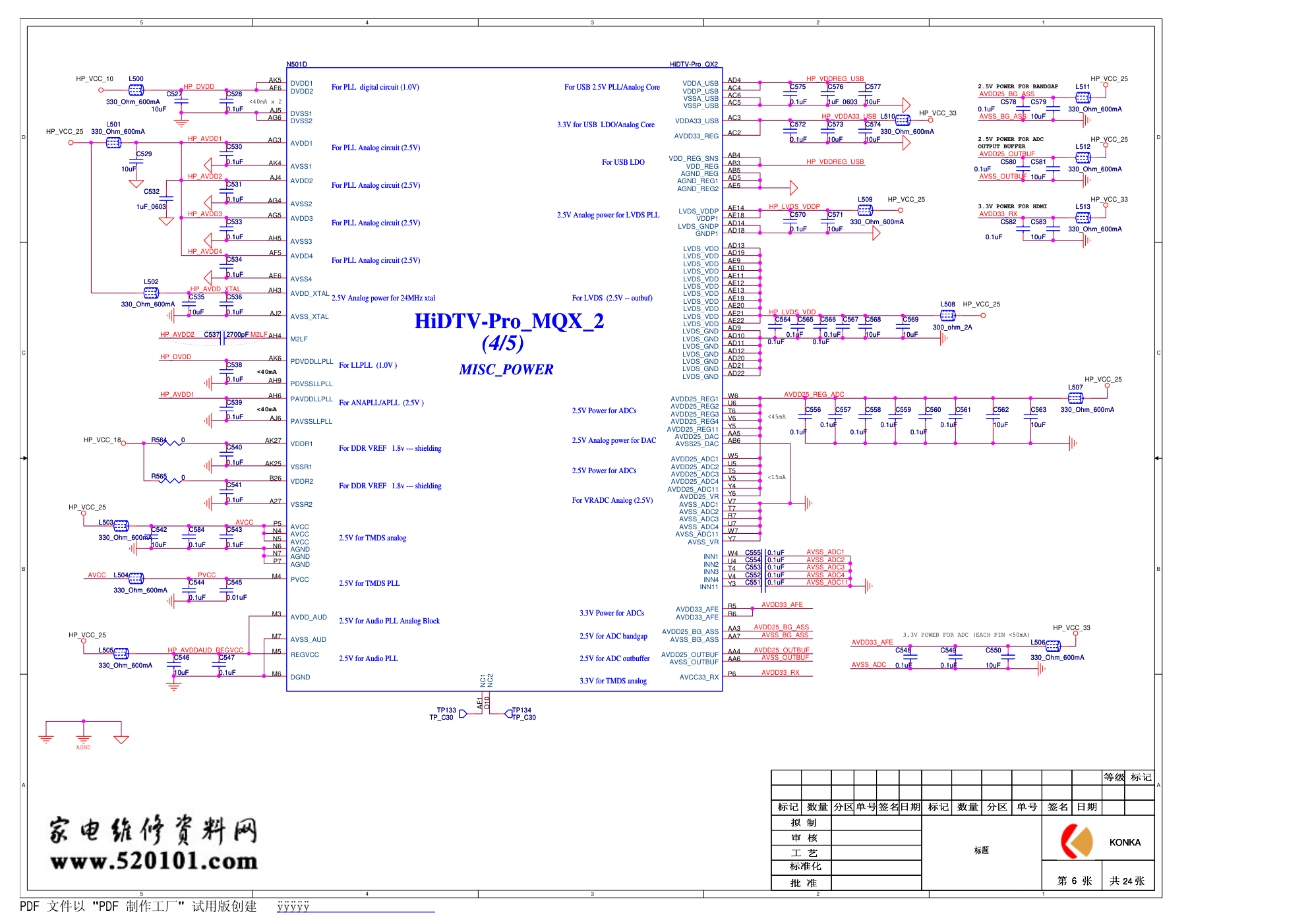This screenshot has width=1308, height=924.
Task: Click '2.5V for Audio PLL Analog Block' annotation
Action: pyautogui.click(x=389, y=621)
